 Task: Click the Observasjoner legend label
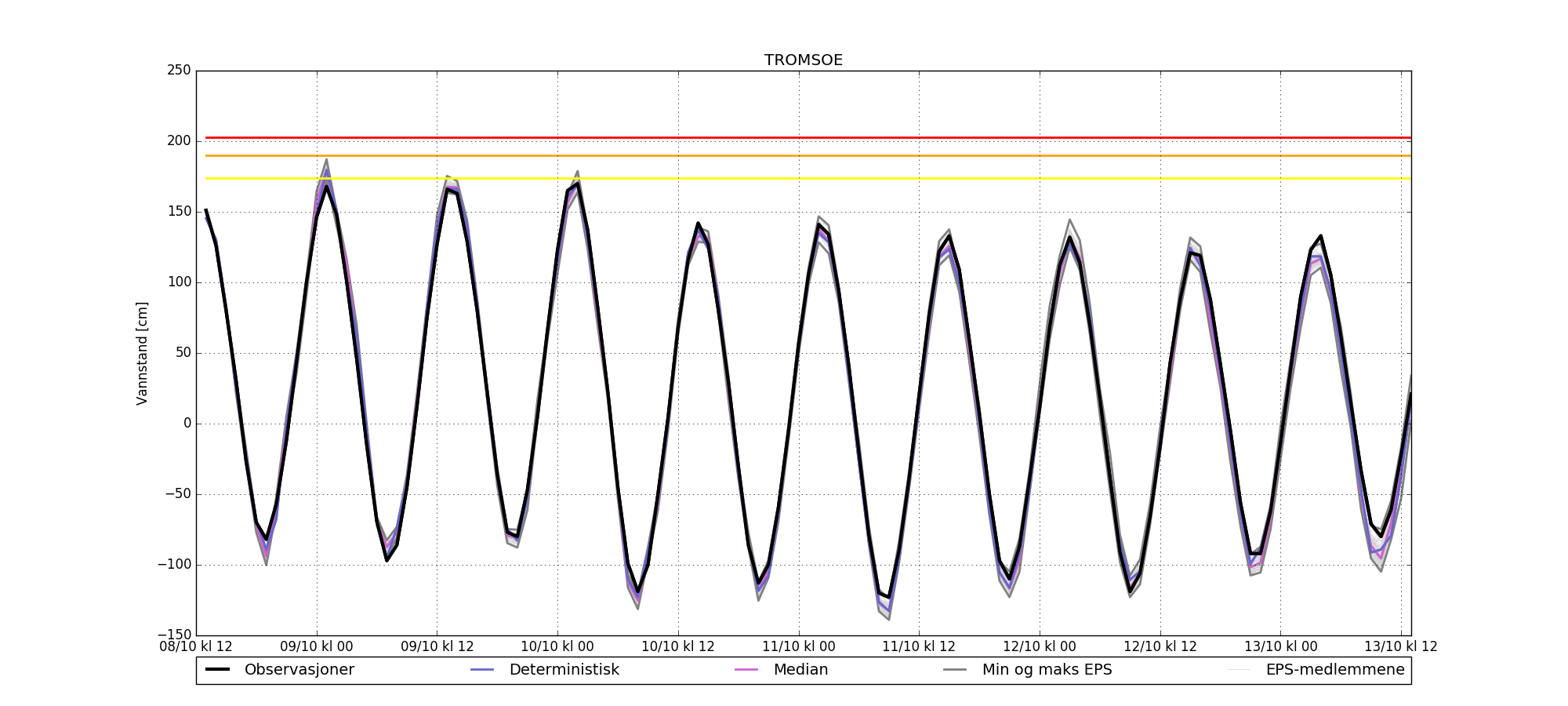[x=299, y=670]
